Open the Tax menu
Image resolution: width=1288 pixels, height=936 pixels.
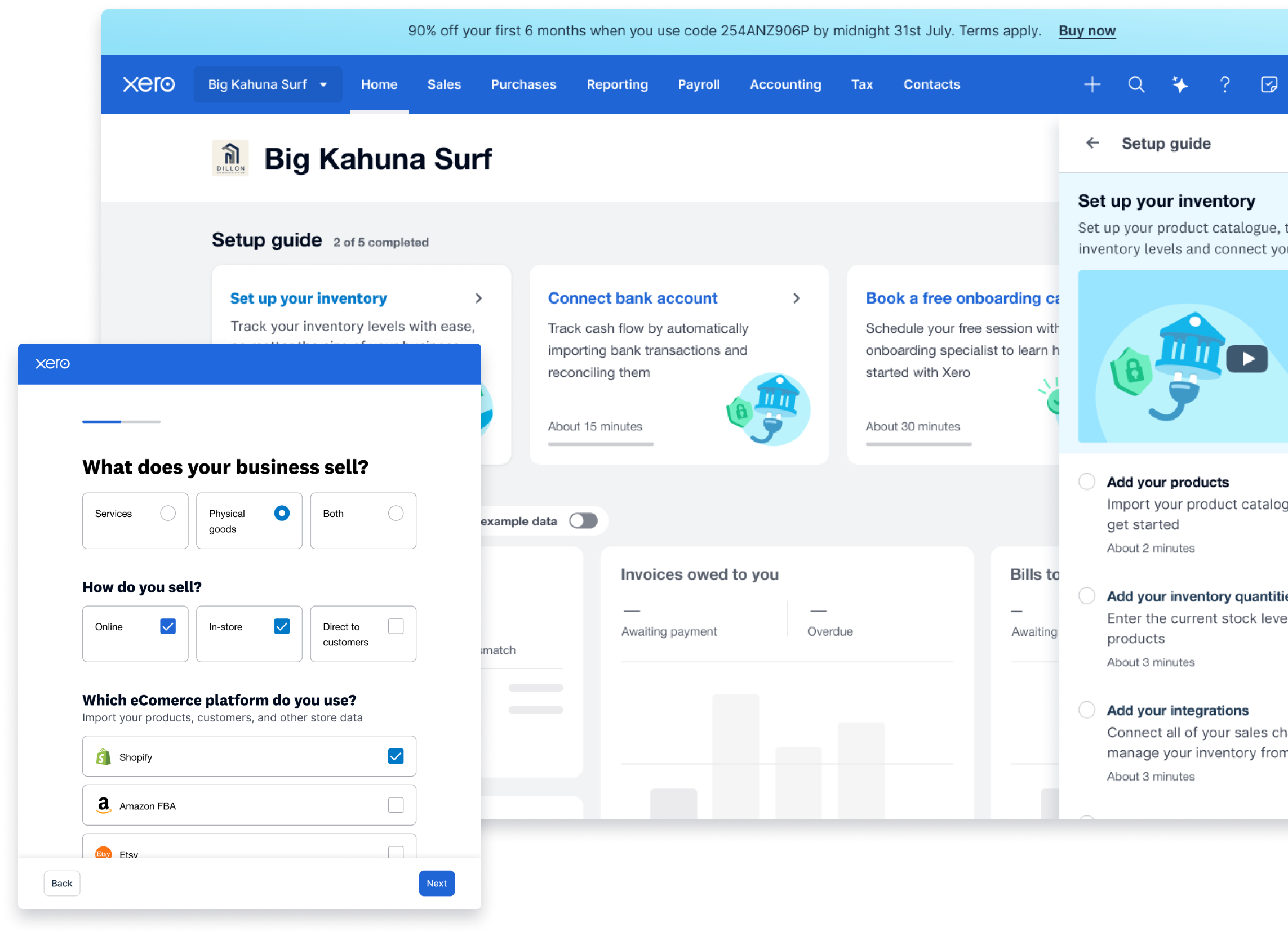tap(861, 84)
